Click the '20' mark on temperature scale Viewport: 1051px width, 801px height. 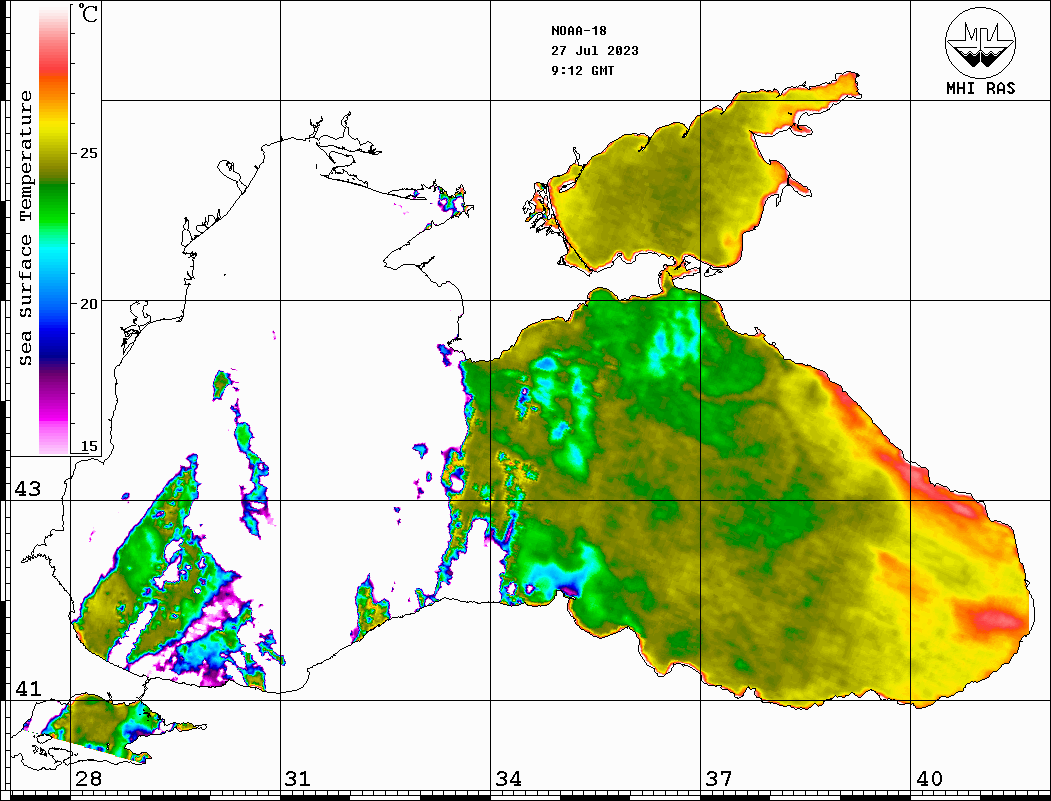pyautogui.click(x=88, y=304)
